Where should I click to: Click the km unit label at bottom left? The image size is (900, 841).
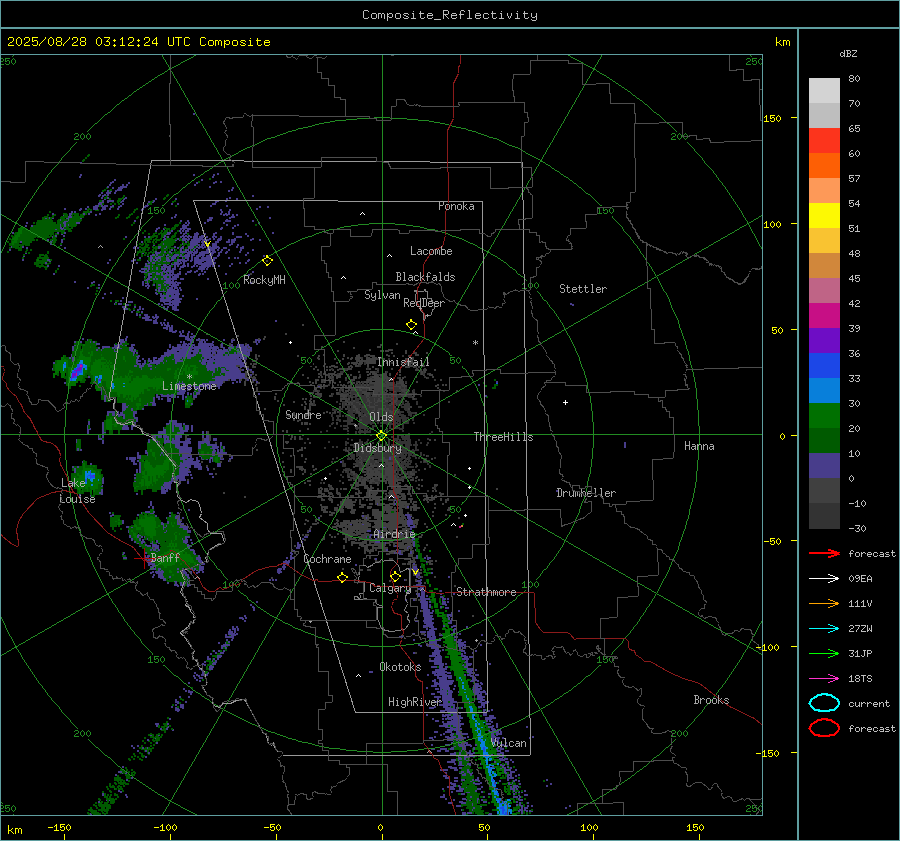coord(14,830)
